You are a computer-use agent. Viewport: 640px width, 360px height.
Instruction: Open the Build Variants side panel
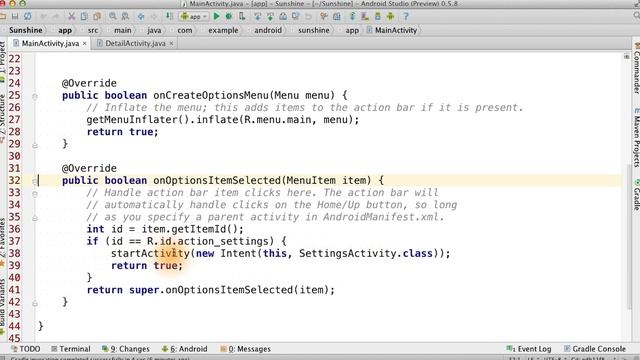pyautogui.click(x=3, y=306)
